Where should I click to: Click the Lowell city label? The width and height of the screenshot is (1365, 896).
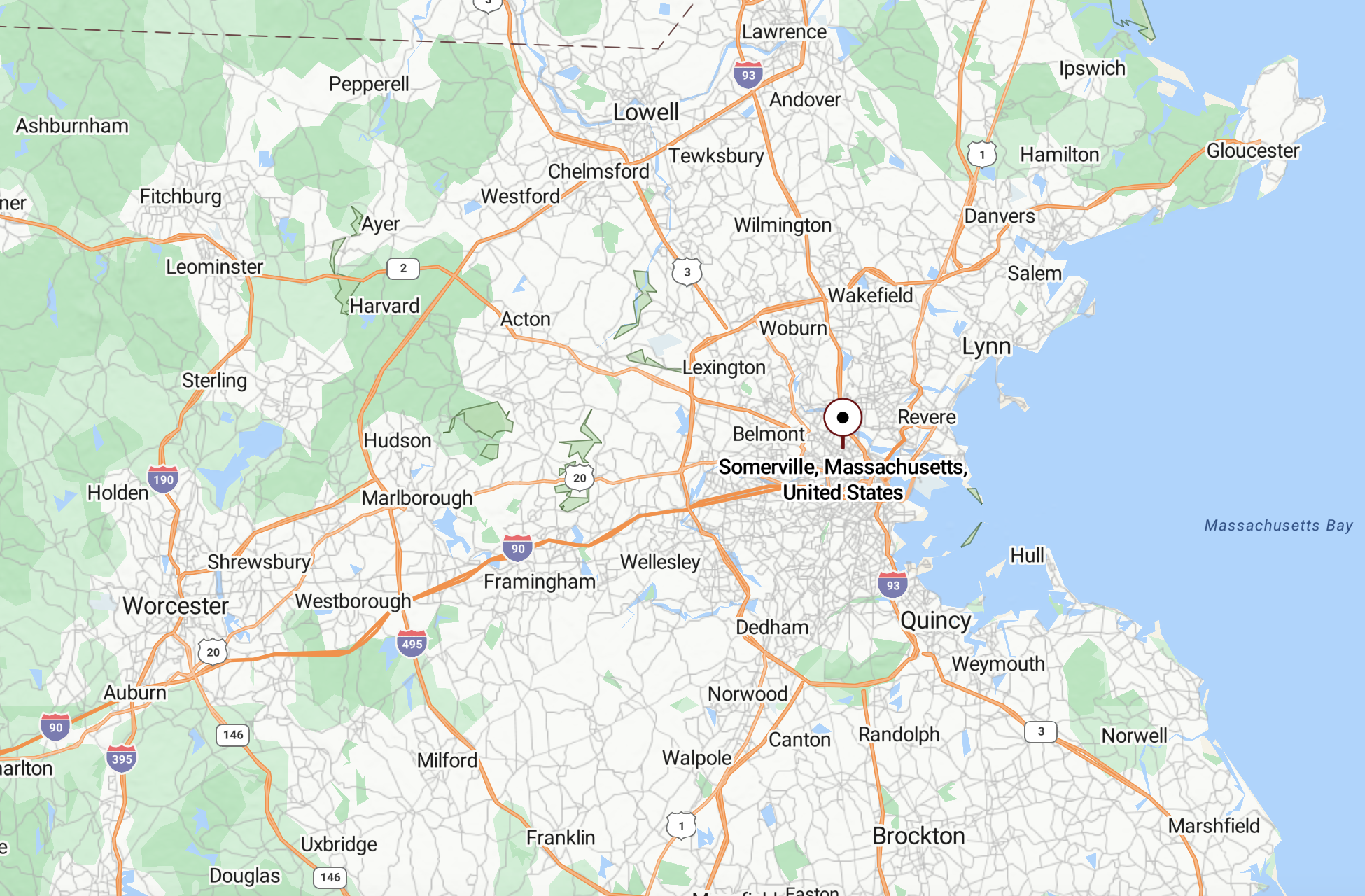(x=645, y=112)
